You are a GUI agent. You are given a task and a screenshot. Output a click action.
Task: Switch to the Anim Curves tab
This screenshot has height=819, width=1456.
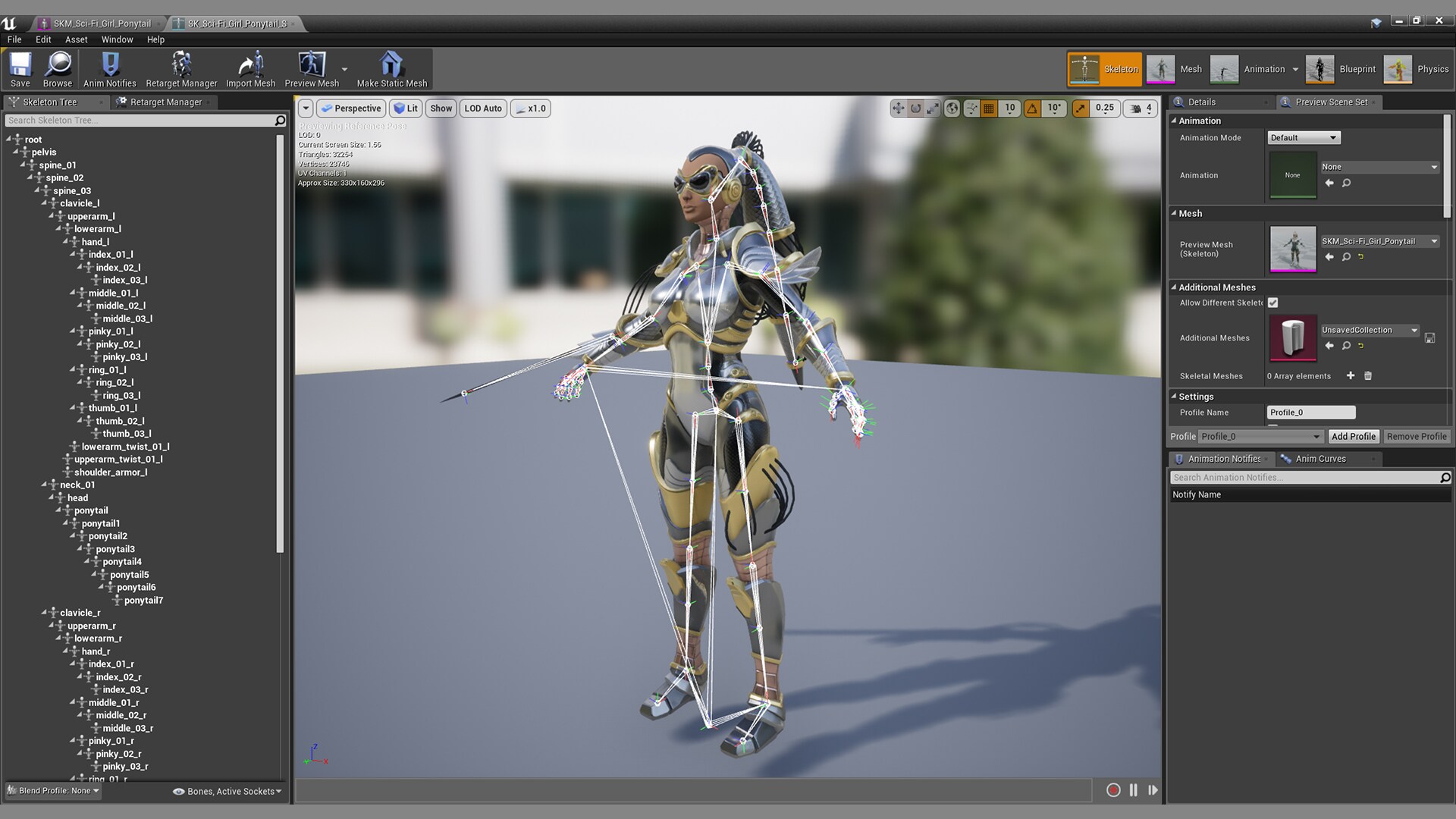[x=1323, y=458]
